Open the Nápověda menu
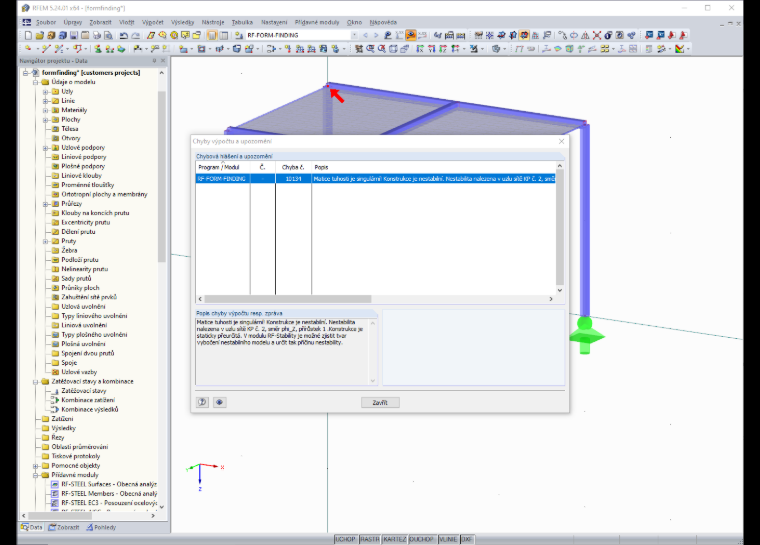 point(383,22)
